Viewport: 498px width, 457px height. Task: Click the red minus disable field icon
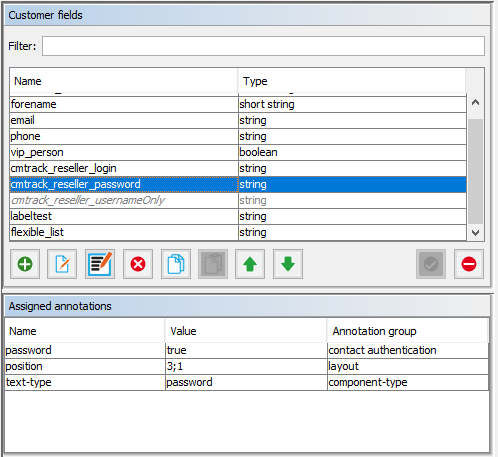pyautogui.click(x=469, y=264)
